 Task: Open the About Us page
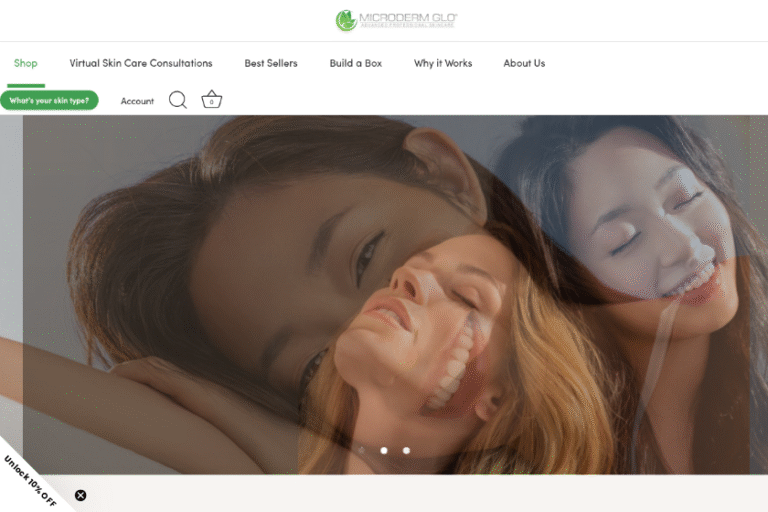(x=524, y=63)
